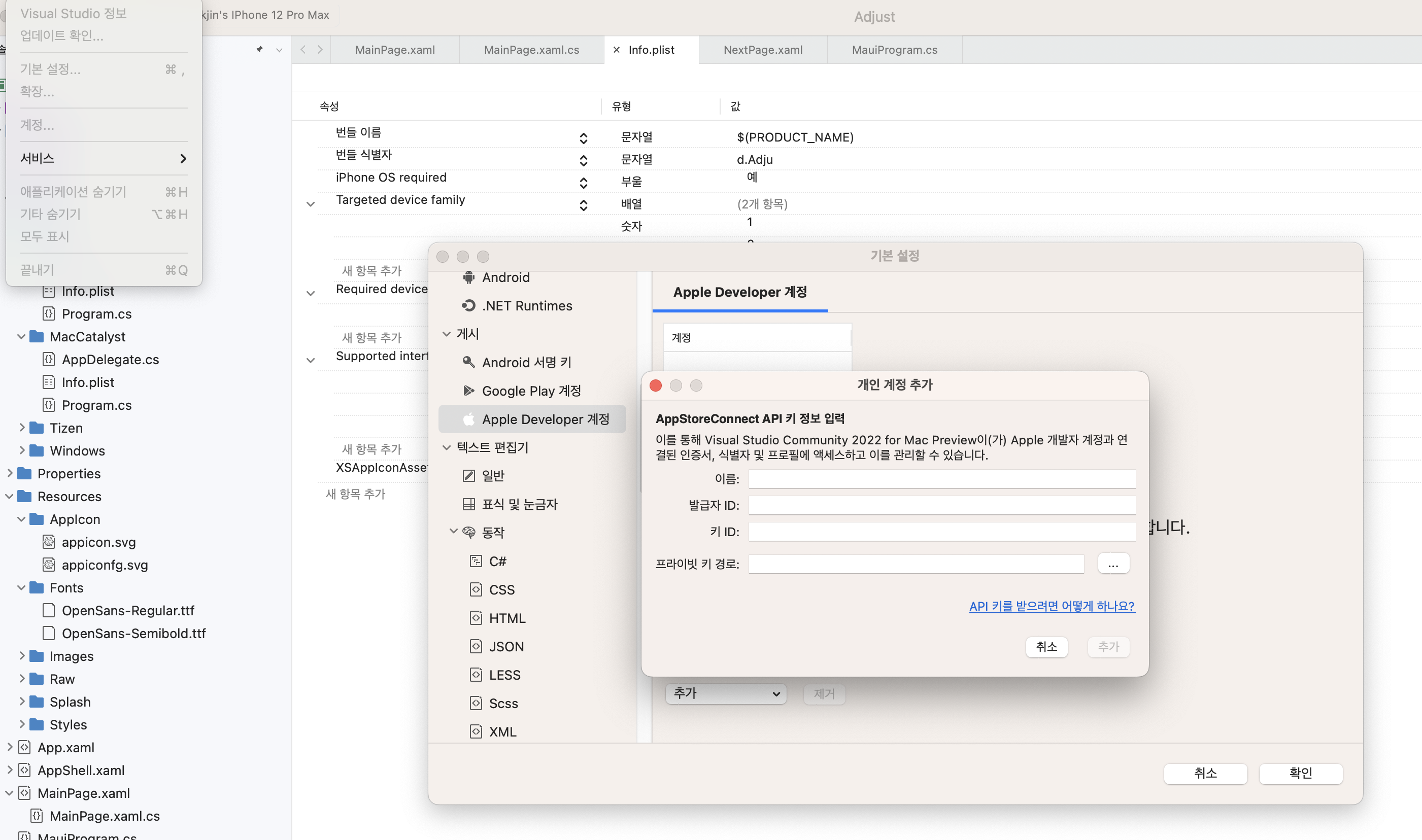Screen dimensions: 1422x840
Task: Browse private key path with ... button
Action: point(1113,564)
